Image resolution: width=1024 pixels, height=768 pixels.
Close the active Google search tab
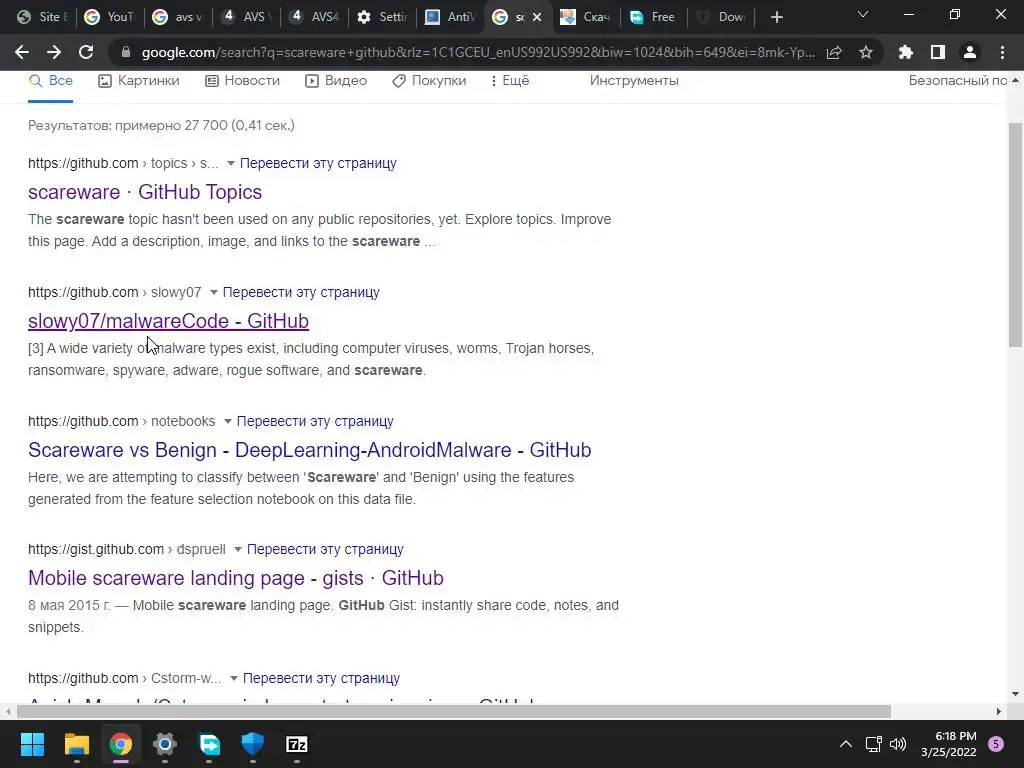tap(537, 17)
